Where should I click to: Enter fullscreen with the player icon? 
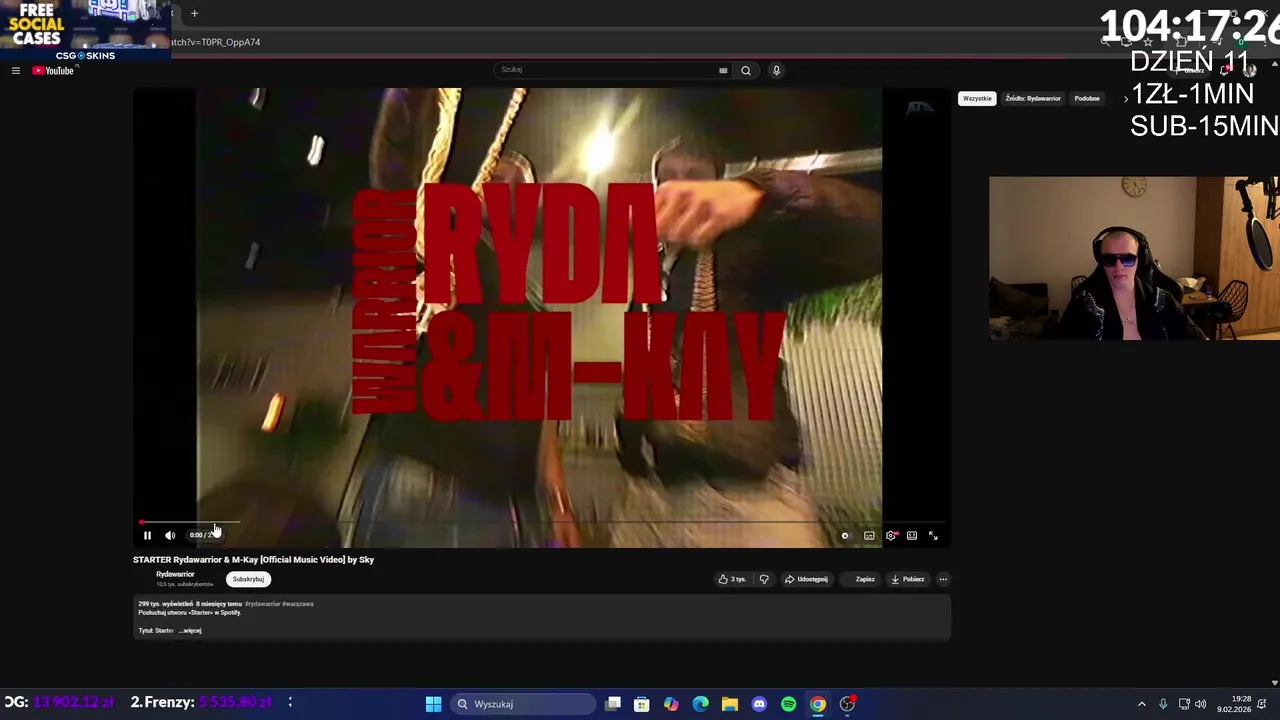click(933, 536)
